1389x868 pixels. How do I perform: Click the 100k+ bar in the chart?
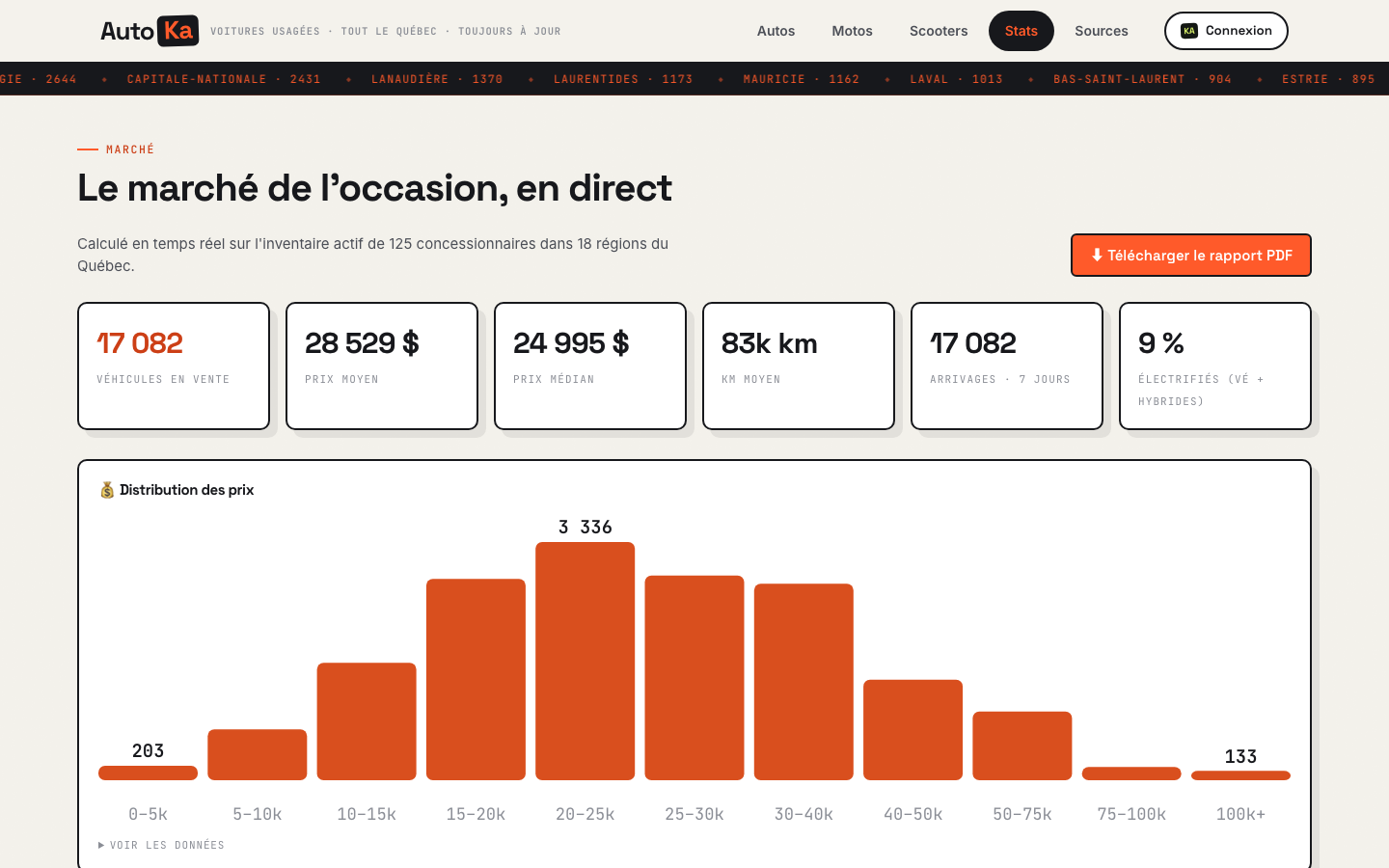click(x=1240, y=775)
